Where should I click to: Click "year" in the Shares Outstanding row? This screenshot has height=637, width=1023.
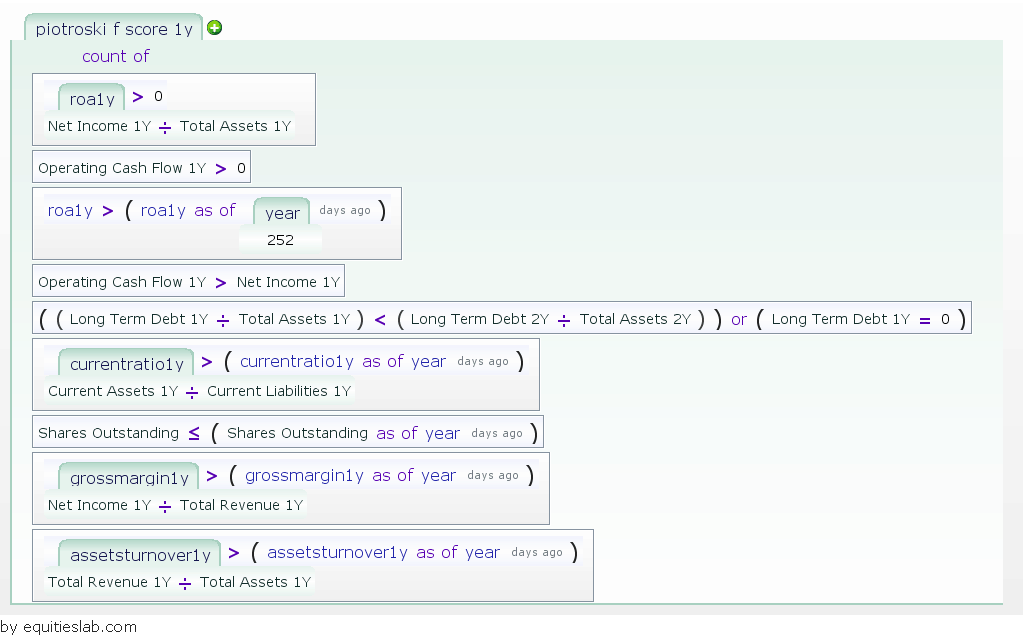tap(442, 433)
